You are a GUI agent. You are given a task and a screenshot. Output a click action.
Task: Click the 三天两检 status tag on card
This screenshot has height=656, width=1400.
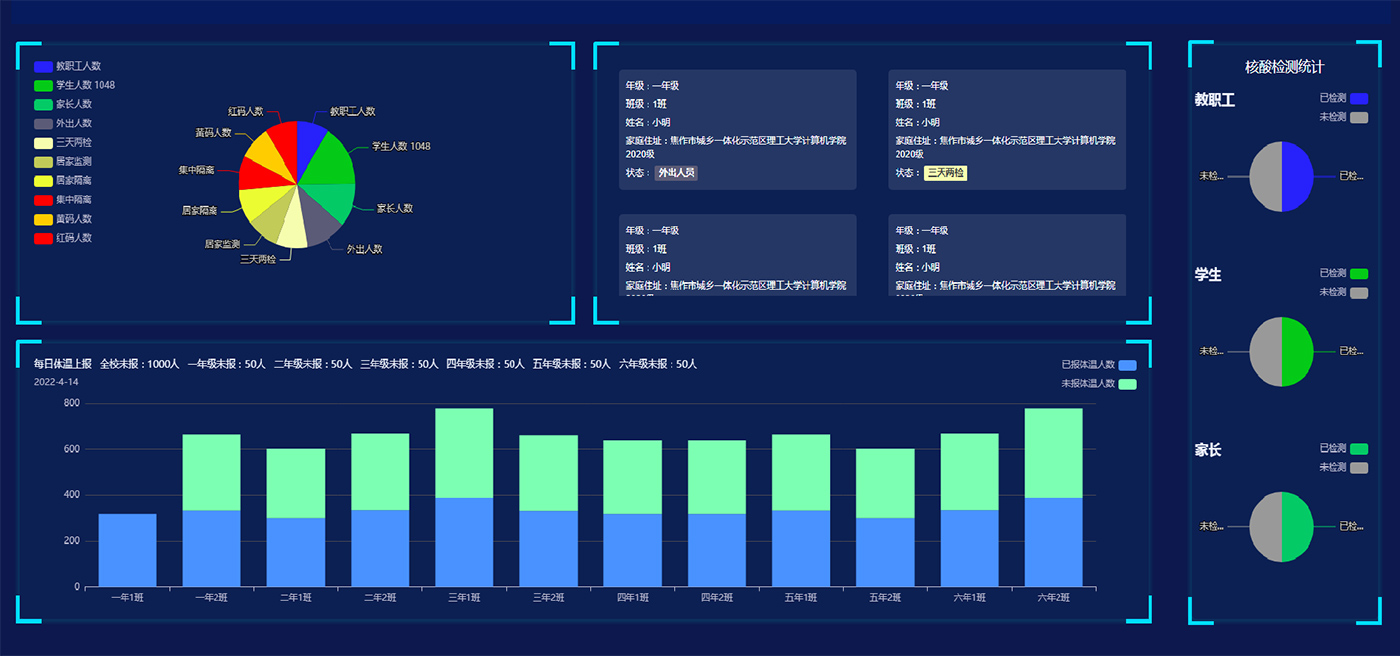[x=945, y=173]
